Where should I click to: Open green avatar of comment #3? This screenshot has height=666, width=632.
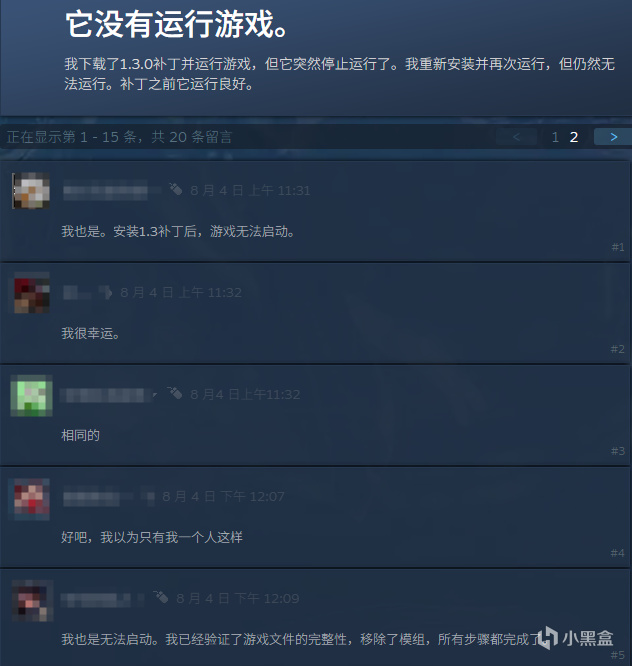[x=31, y=395]
